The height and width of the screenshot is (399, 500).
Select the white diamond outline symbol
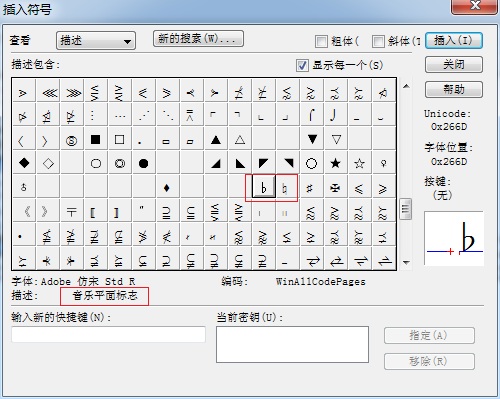pos(48,163)
